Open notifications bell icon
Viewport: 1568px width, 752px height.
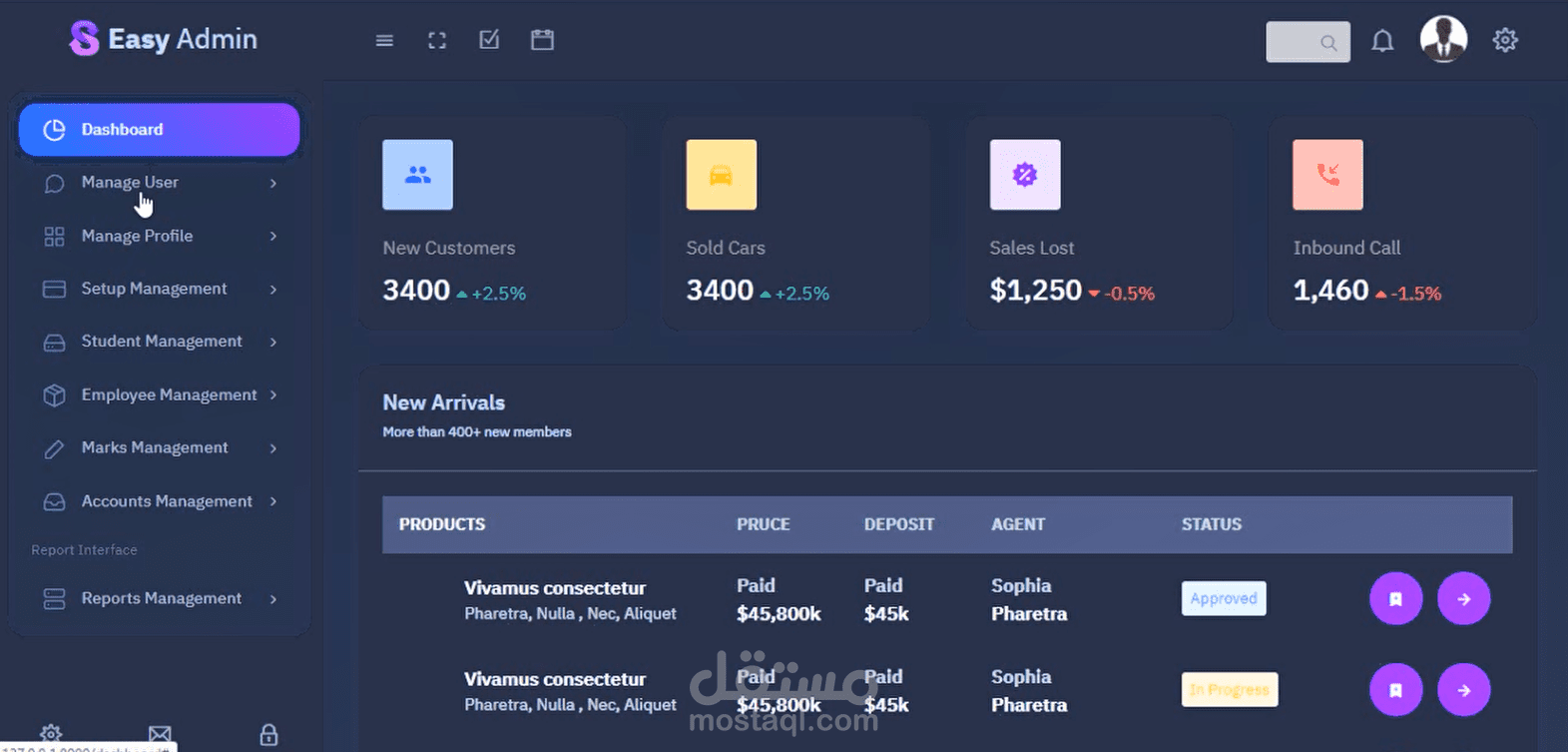1382,41
